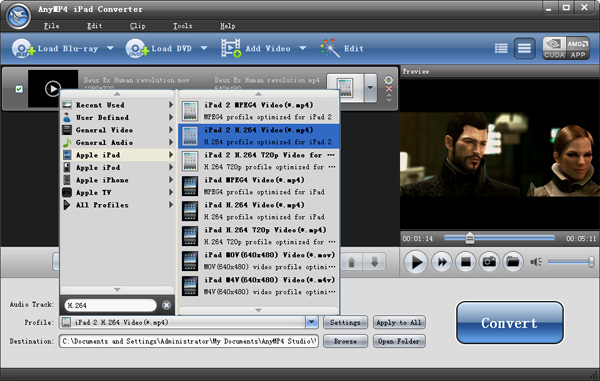Switch to compact list view icon
The image size is (600, 381).
[524, 49]
